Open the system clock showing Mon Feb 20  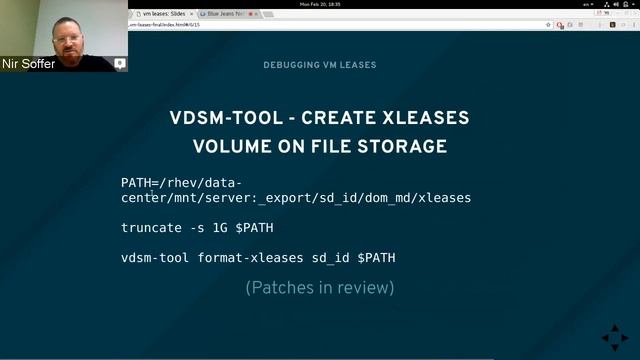(320, 4)
